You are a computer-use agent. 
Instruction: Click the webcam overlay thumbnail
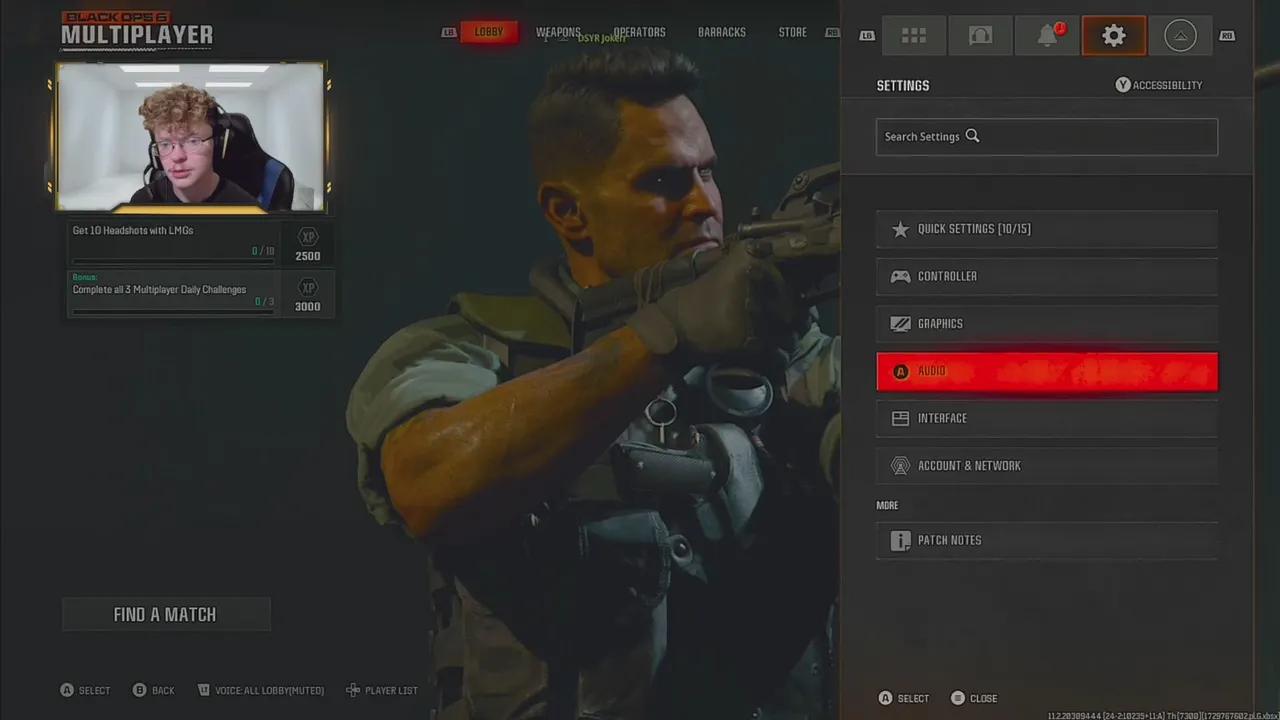tap(190, 138)
